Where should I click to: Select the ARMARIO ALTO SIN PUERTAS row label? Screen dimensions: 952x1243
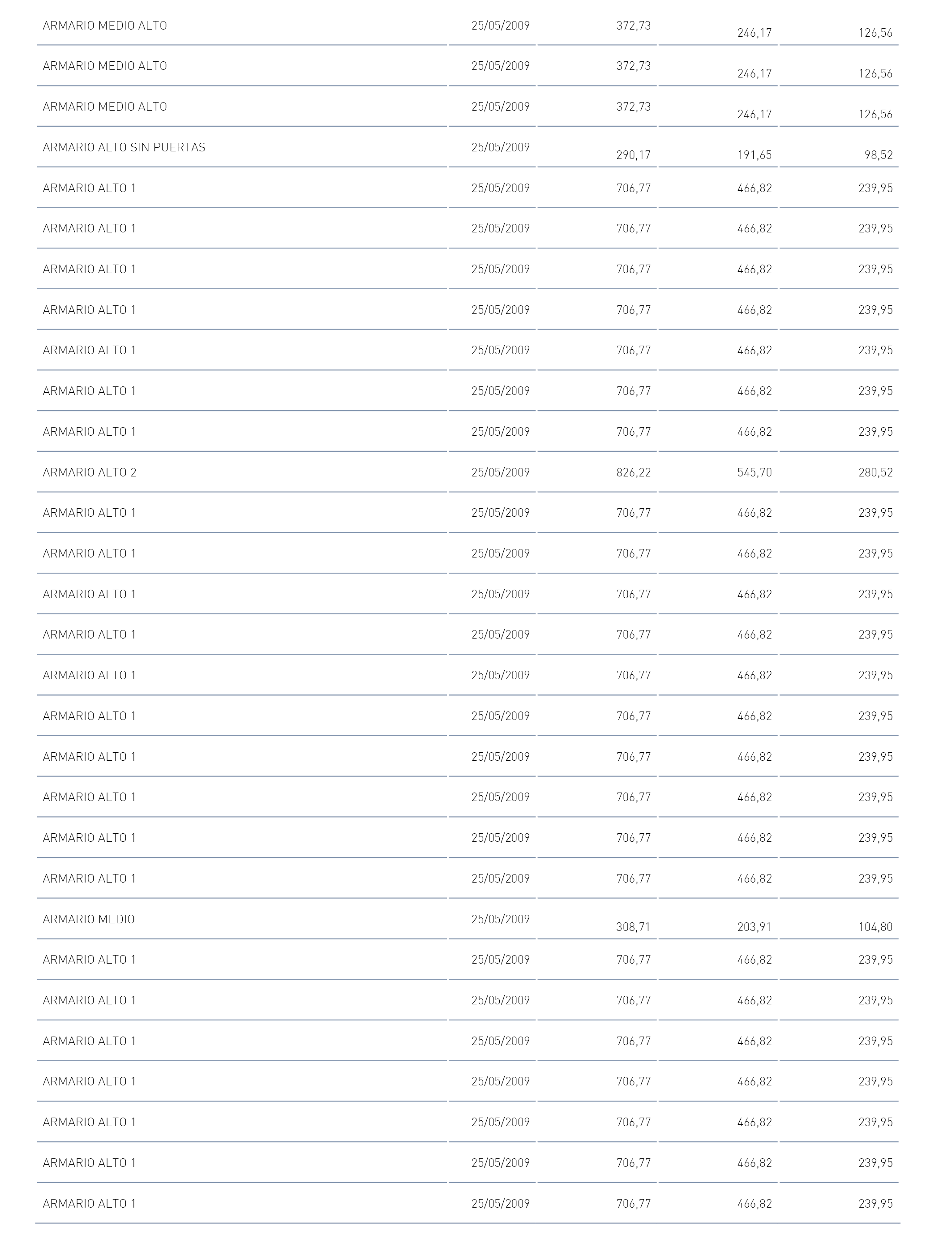tap(124, 147)
